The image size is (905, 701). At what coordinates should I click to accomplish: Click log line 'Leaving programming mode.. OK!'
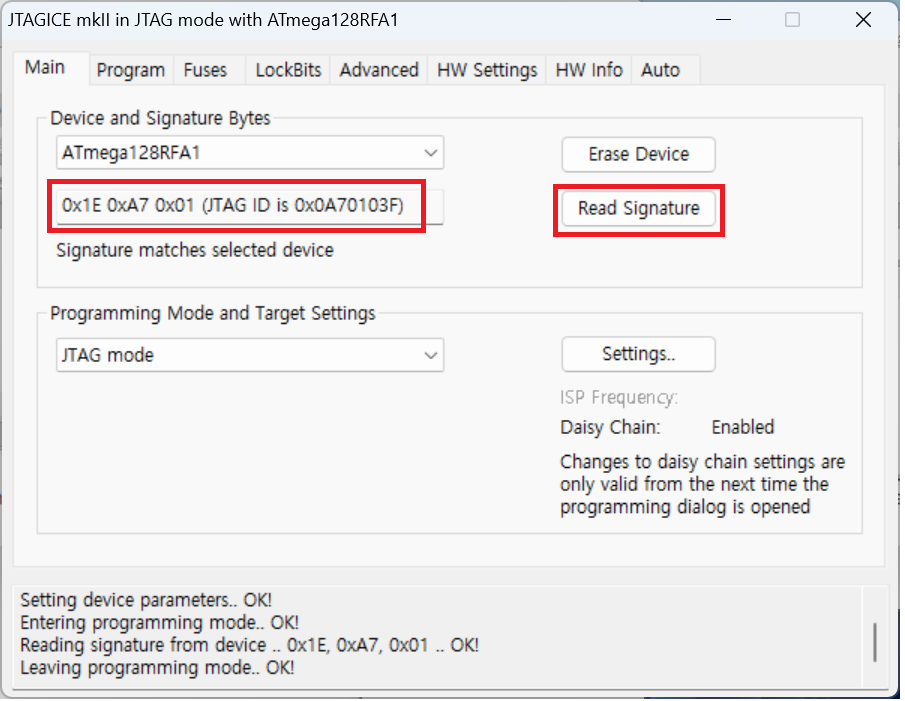[x=157, y=668]
